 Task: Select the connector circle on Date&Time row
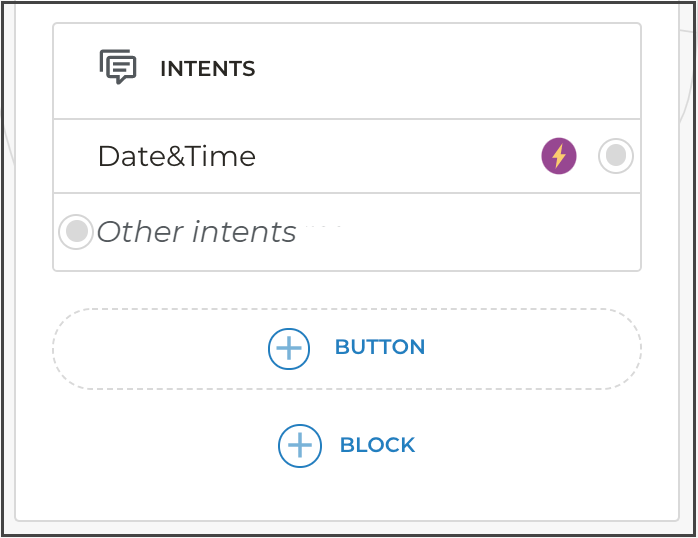pyautogui.click(x=616, y=156)
